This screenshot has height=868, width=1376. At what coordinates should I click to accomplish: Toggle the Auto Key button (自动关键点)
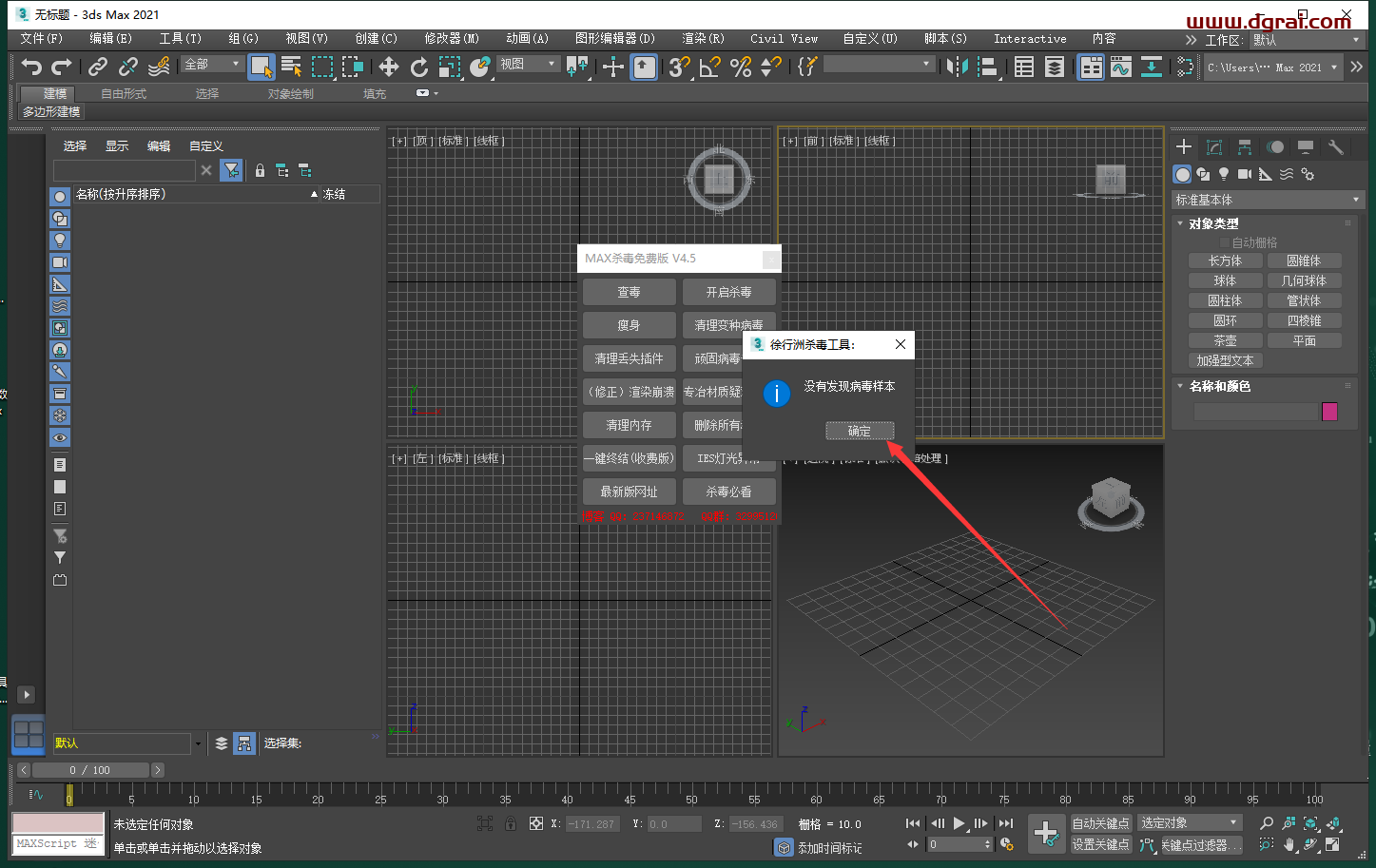click(x=1100, y=823)
